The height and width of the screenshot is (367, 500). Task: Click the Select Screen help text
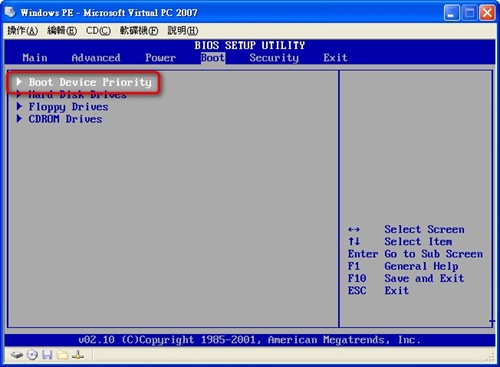coord(424,229)
